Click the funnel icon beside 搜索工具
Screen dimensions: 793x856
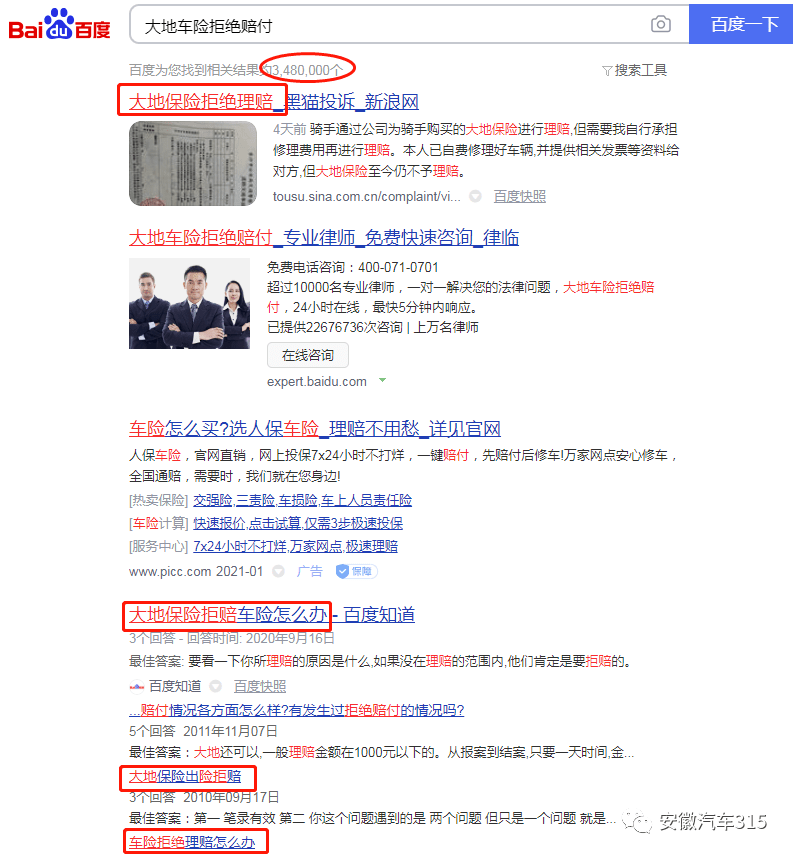(x=607, y=71)
